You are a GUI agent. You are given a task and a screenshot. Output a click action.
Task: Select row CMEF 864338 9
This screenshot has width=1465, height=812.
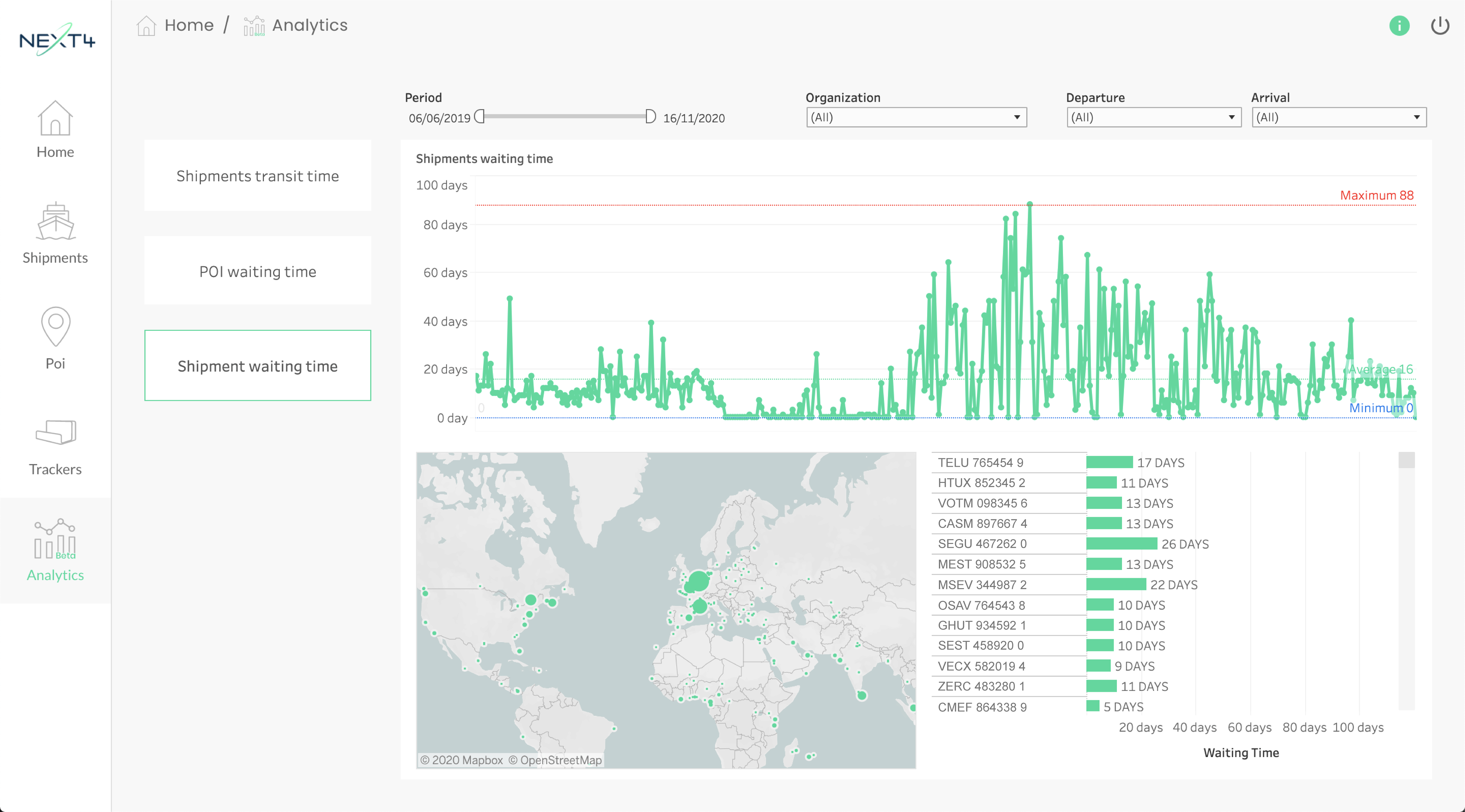[x=1009, y=707]
